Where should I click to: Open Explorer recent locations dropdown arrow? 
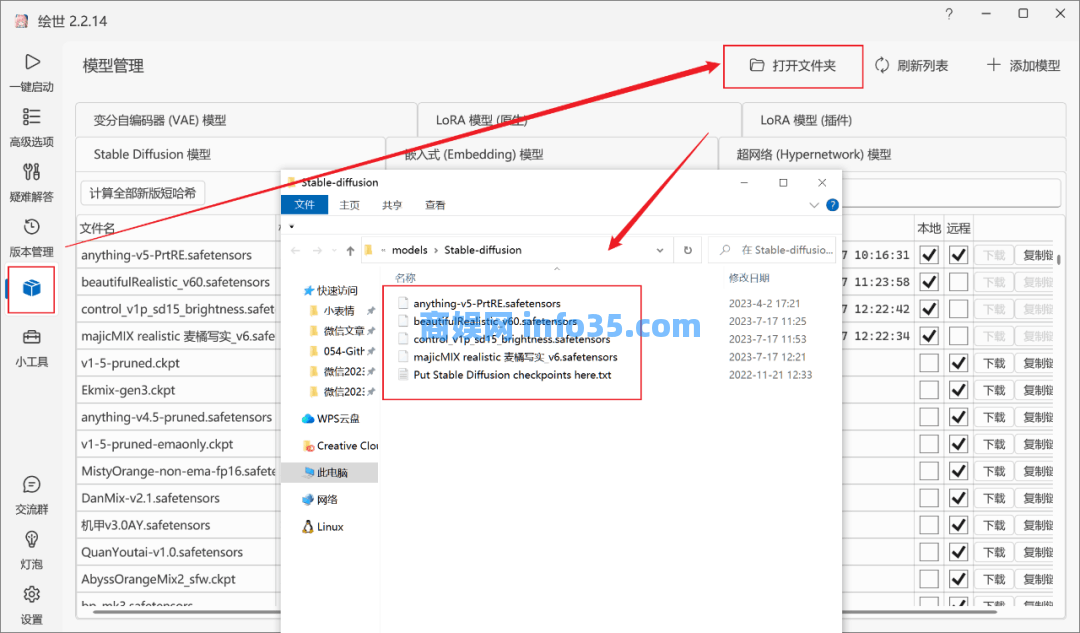tap(334, 251)
